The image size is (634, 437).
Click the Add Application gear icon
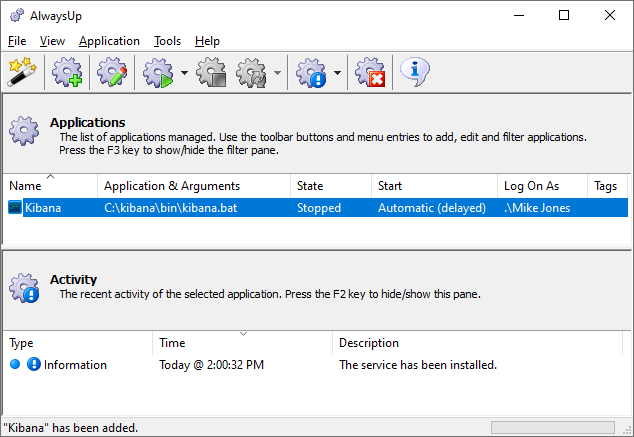point(68,72)
